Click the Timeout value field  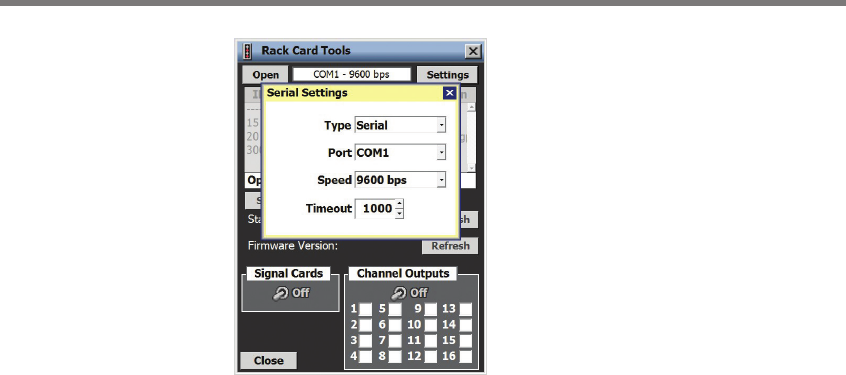pos(375,208)
